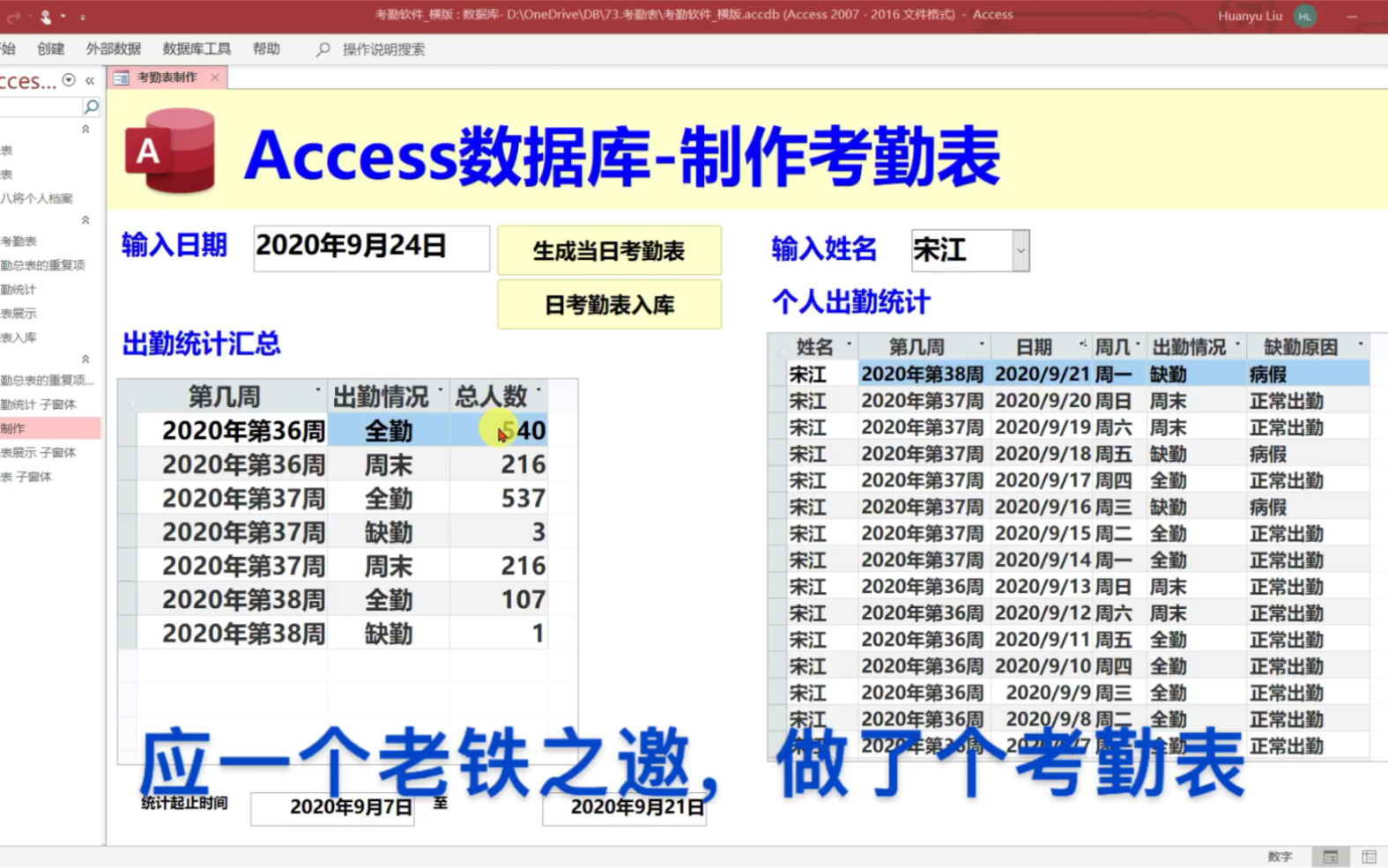Click touch/mouse mode icon in title bar

[x=45, y=16]
